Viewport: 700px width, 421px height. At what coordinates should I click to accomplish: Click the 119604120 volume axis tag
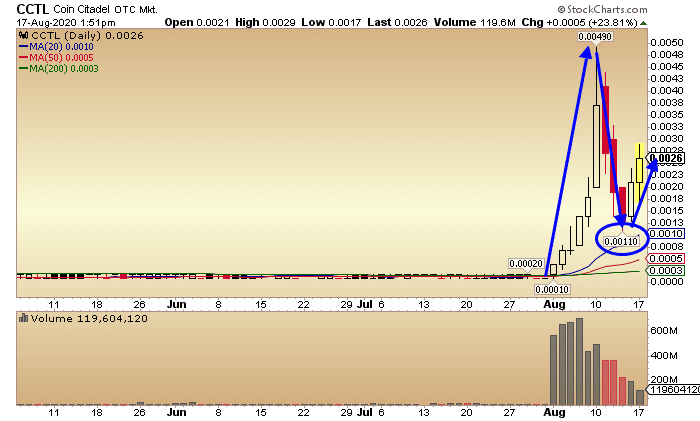coord(673,390)
